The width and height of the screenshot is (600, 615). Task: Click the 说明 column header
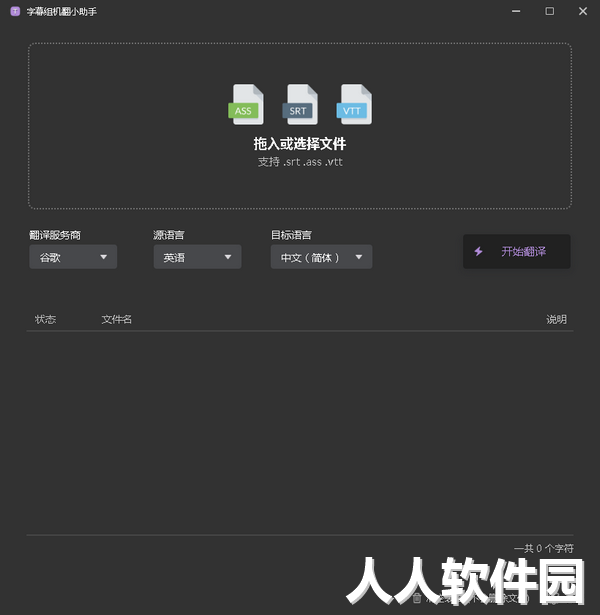coord(556,319)
